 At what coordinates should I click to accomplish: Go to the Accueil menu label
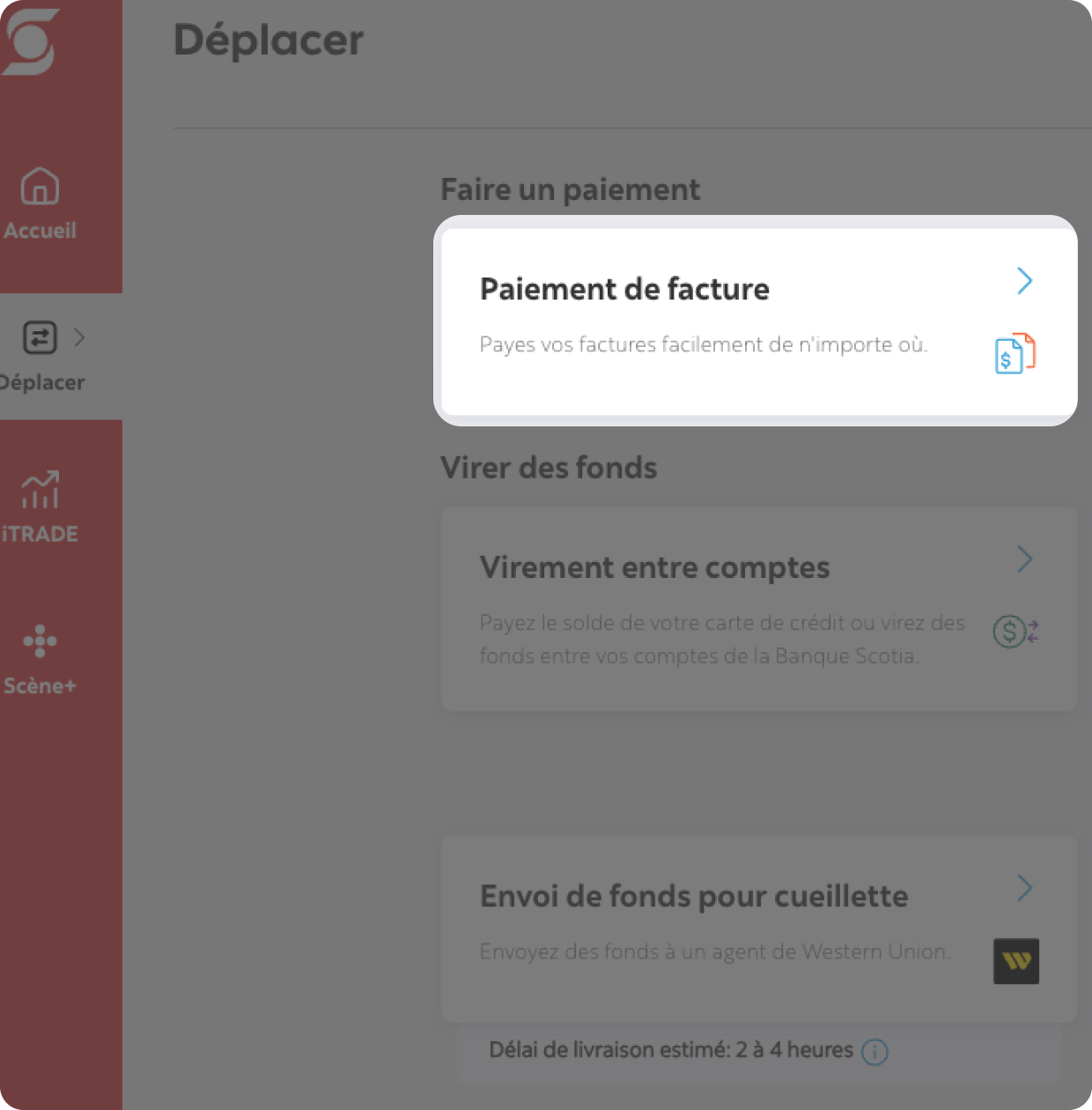[x=40, y=231]
